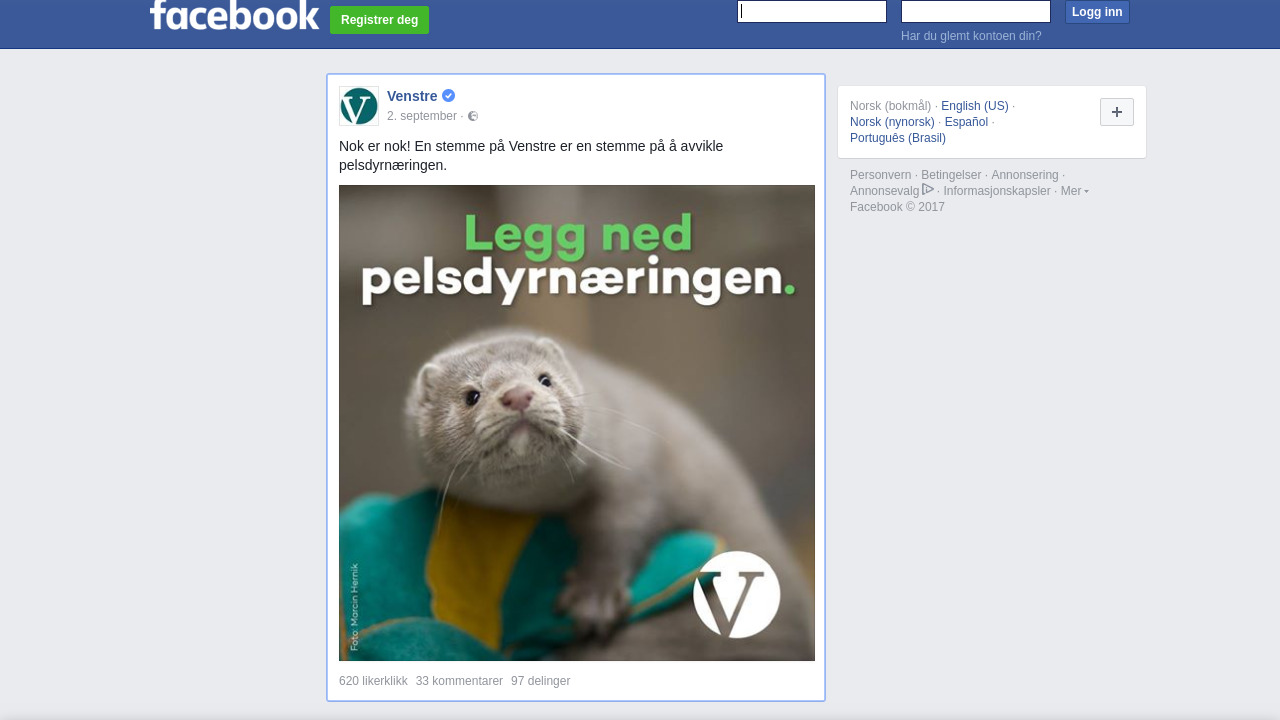Open the Personvern footer link
The image size is (1280, 720).
(881, 175)
